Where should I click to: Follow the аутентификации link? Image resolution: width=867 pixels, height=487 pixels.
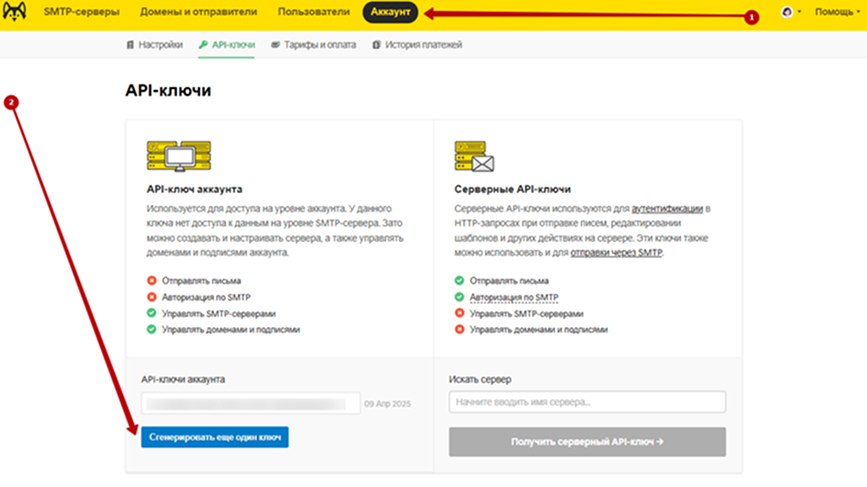[x=667, y=208]
